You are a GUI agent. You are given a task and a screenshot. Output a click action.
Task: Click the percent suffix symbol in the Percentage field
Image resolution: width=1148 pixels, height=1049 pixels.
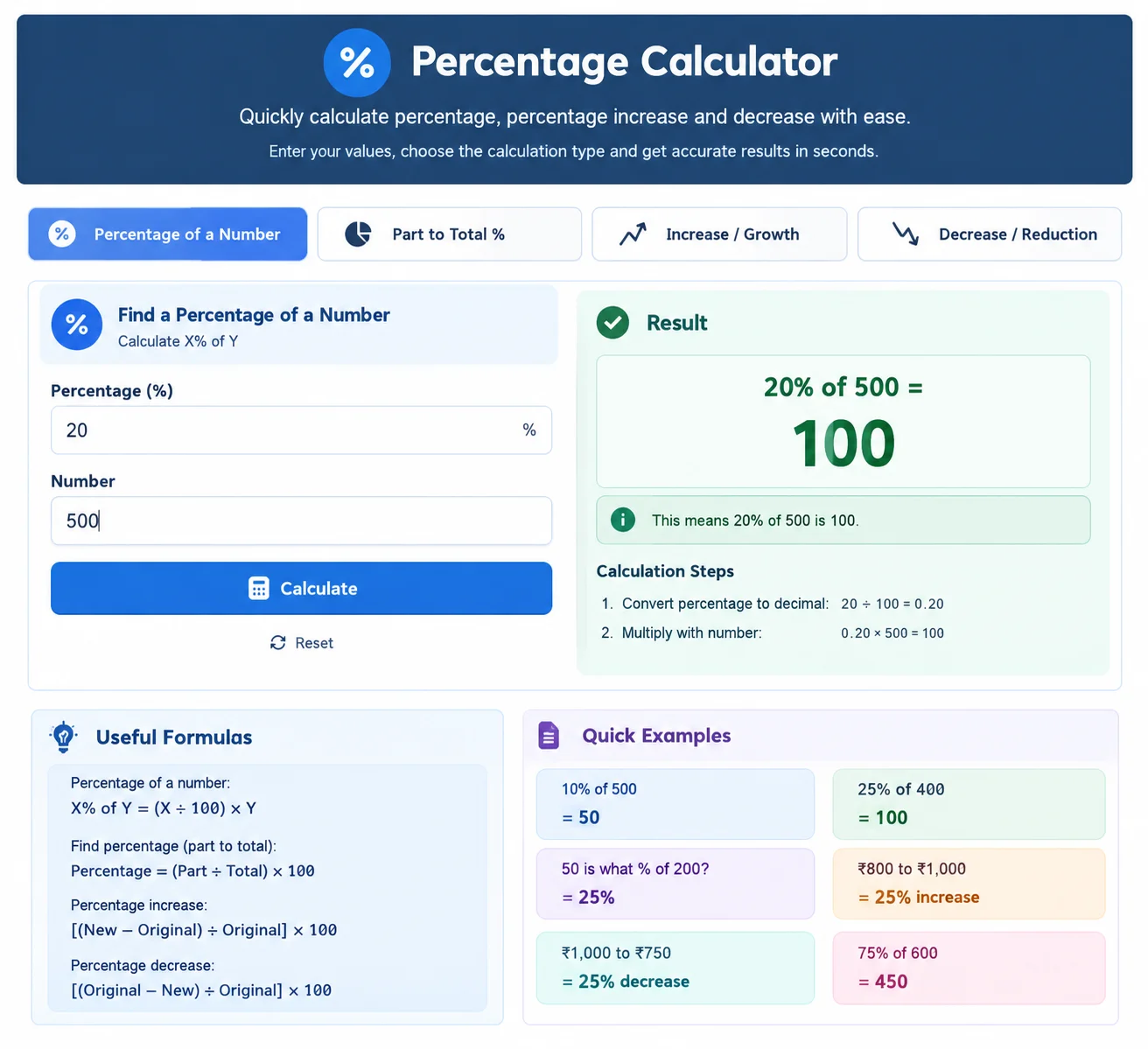coord(529,430)
